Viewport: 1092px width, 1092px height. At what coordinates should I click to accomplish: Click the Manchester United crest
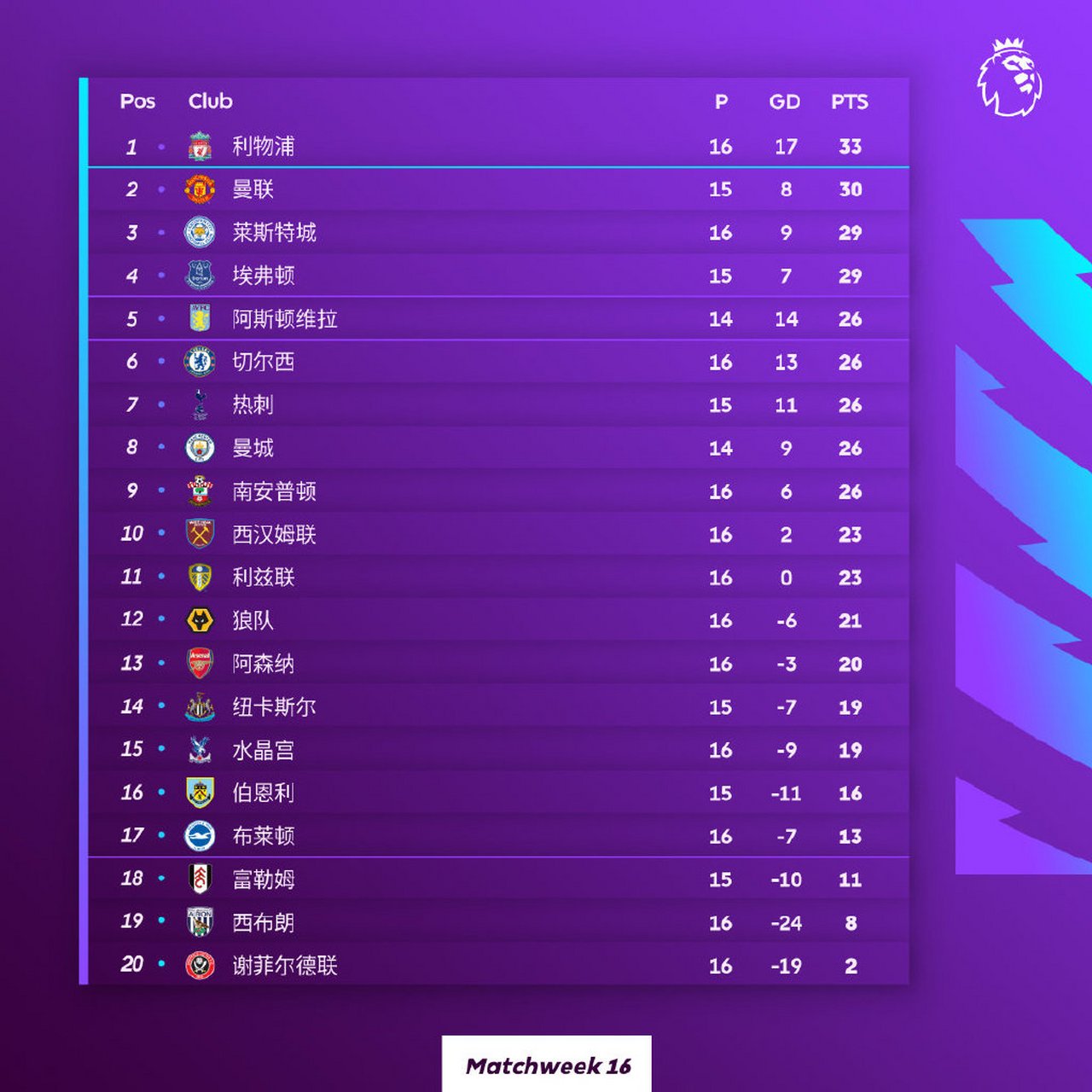click(200, 189)
